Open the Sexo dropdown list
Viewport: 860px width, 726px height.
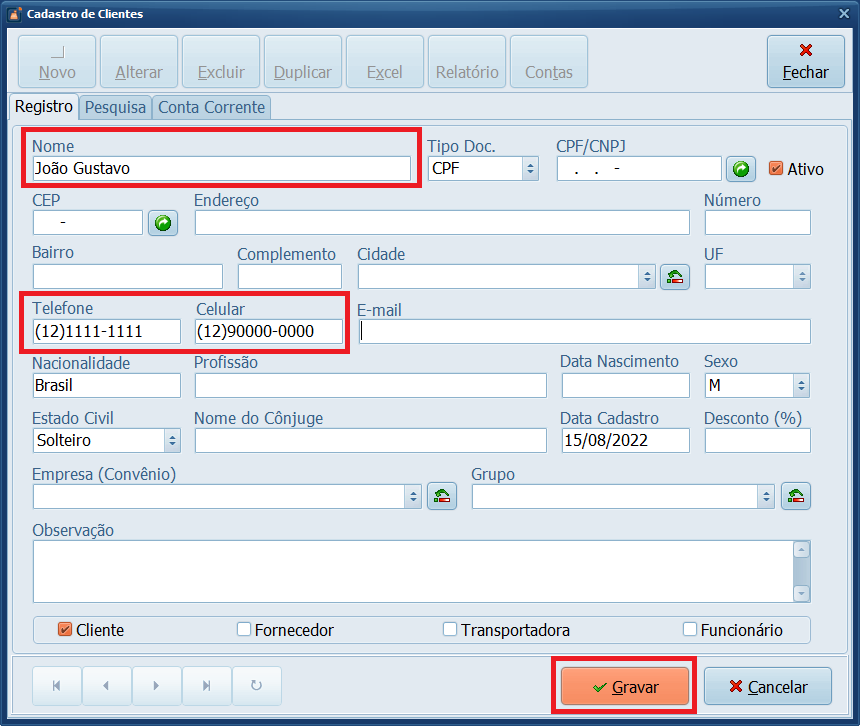pyautogui.click(x=801, y=385)
